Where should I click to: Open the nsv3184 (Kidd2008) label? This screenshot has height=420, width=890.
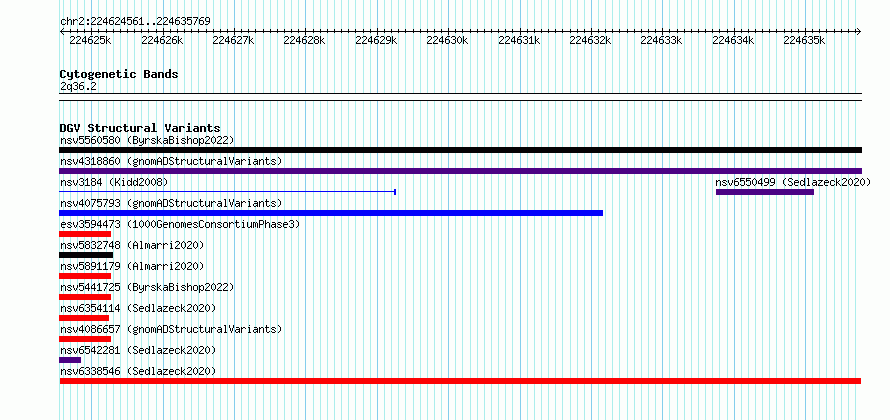click(114, 182)
